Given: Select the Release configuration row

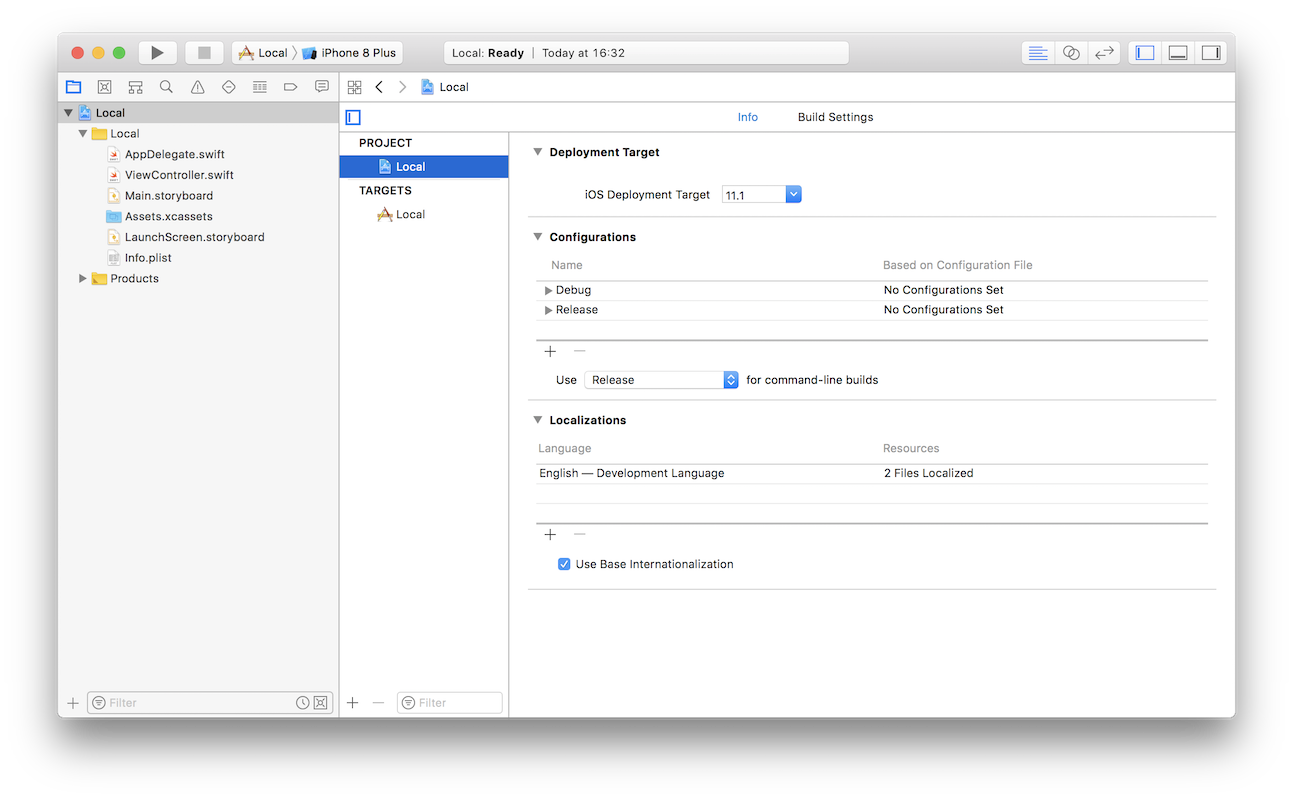Looking at the screenshot, I should 578,309.
